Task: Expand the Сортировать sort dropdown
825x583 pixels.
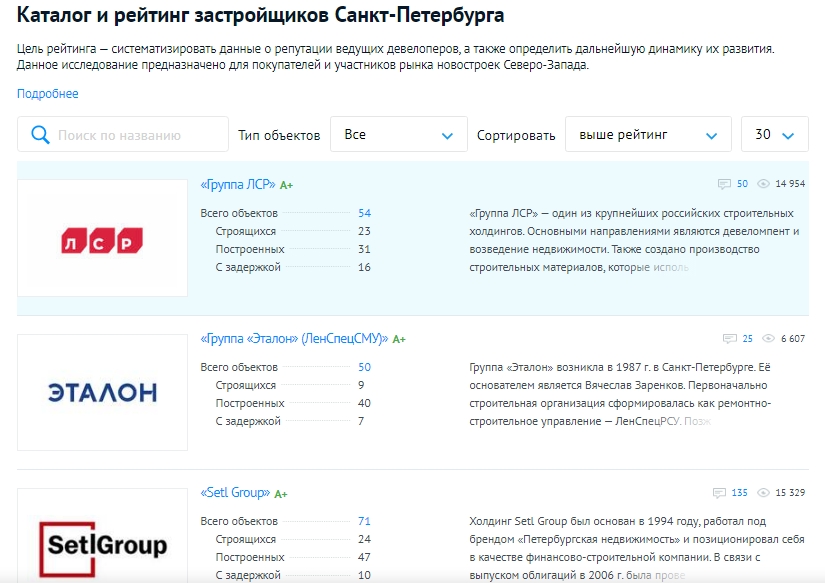Action: (x=647, y=135)
